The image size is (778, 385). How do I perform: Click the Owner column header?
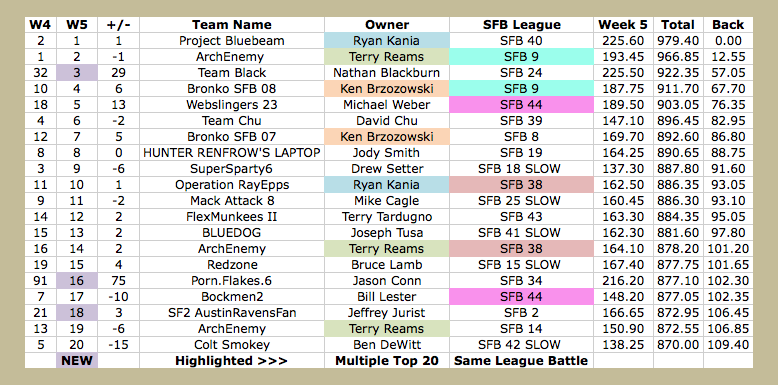coord(387,25)
